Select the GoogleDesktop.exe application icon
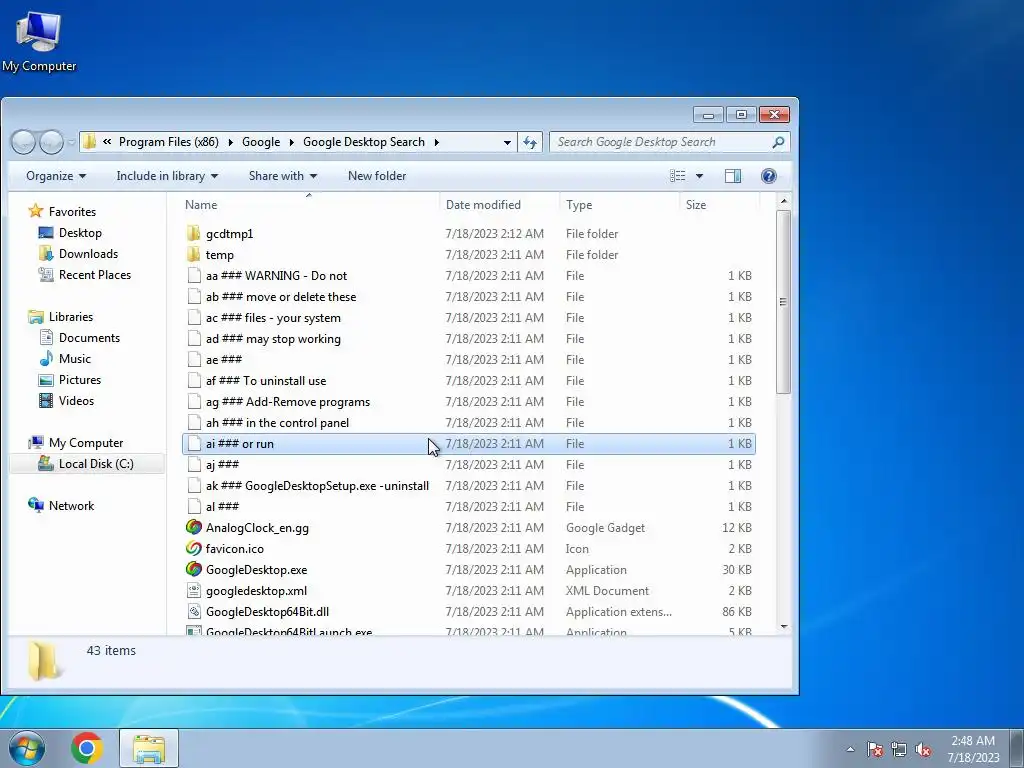Image resolution: width=1024 pixels, height=768 pixels. coord(193,569)
